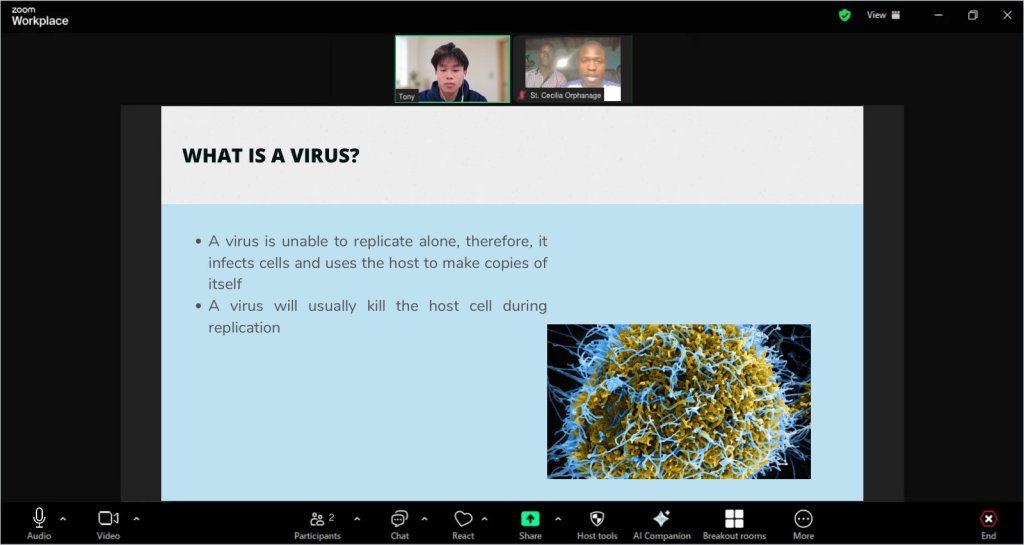Select Tony's video thumbnail

click(452, 69)
